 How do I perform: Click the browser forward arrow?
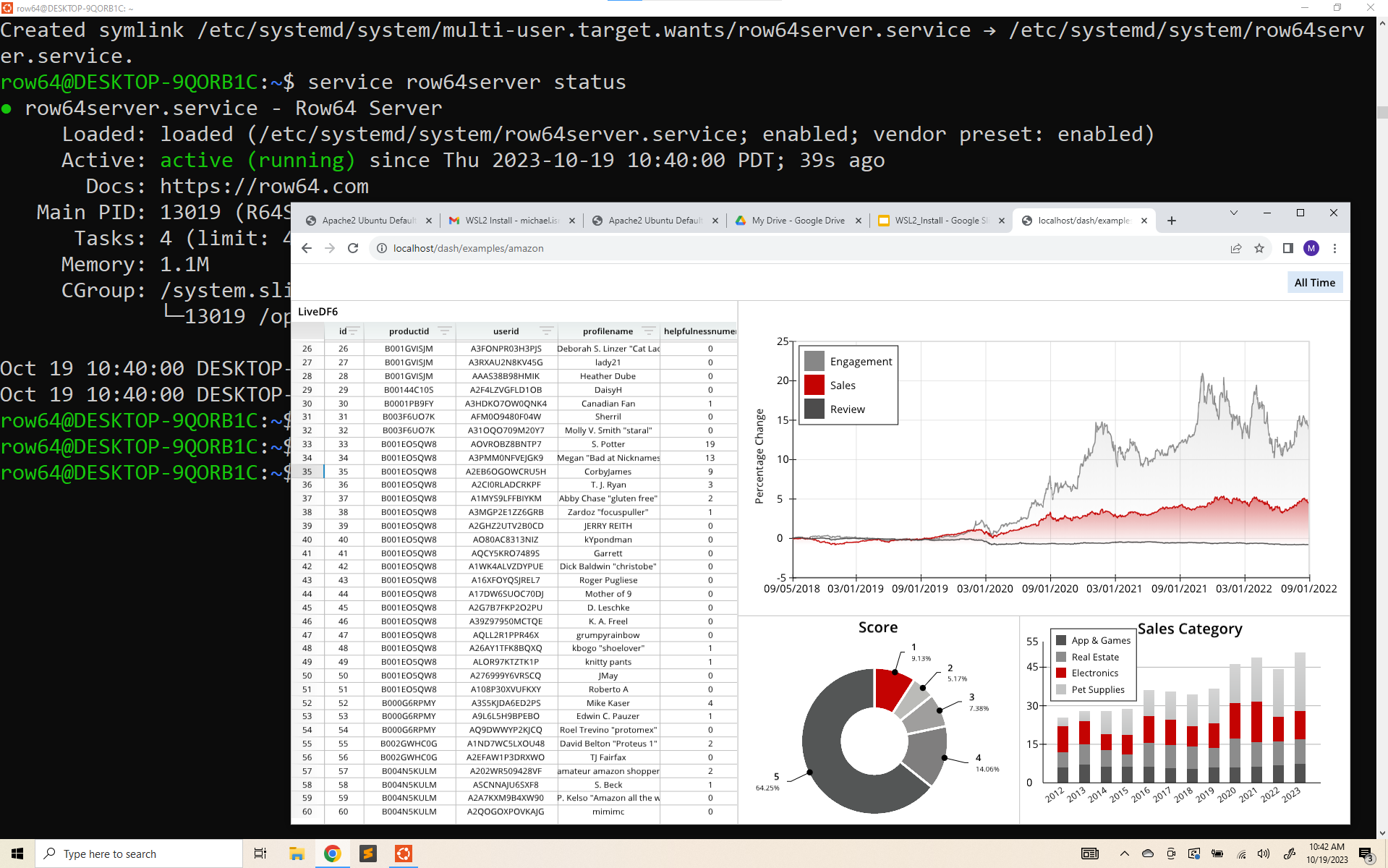click(x=330, y=248)
